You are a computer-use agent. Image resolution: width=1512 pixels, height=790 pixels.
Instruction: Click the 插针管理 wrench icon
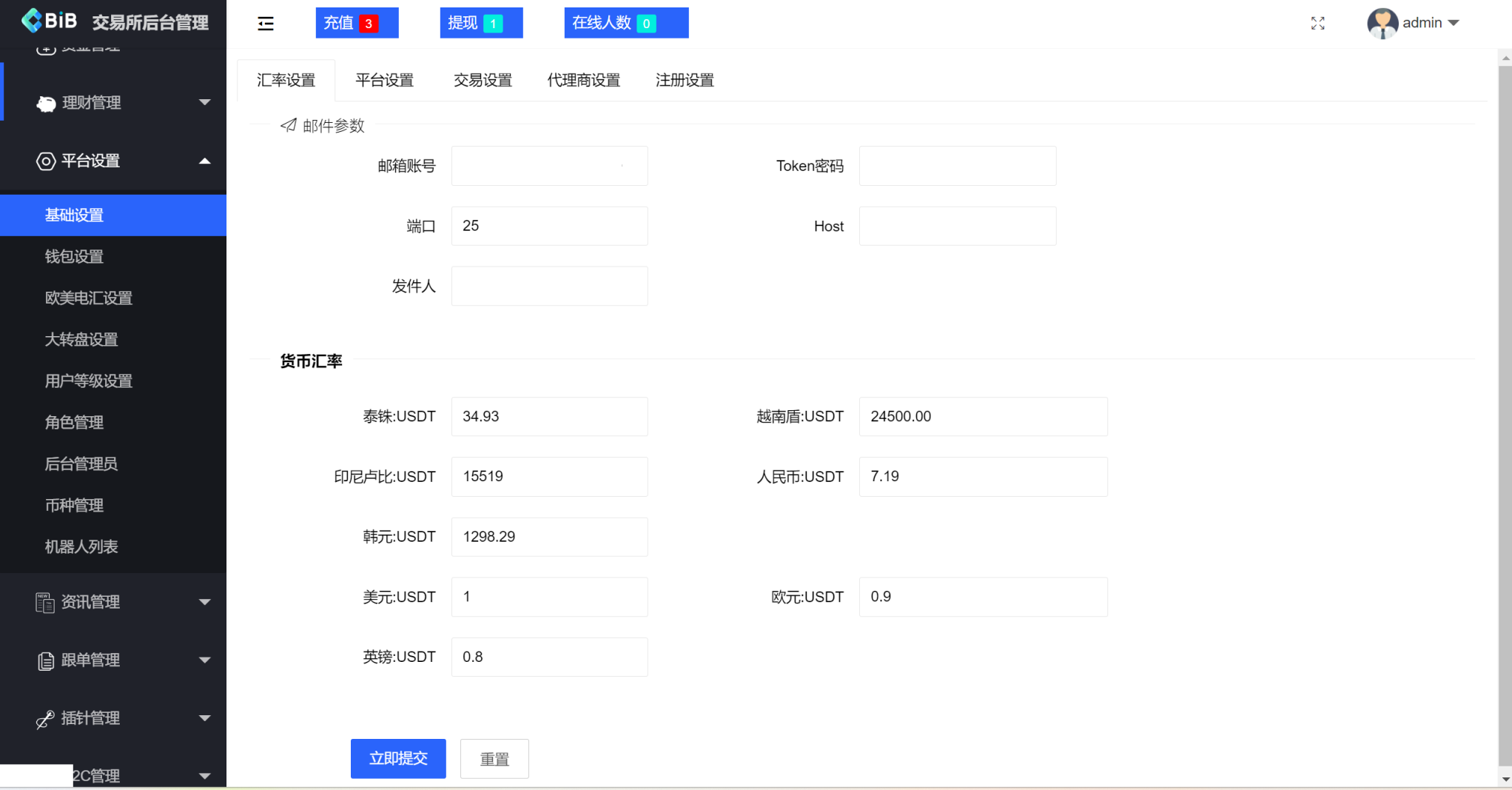coord(44,718)
